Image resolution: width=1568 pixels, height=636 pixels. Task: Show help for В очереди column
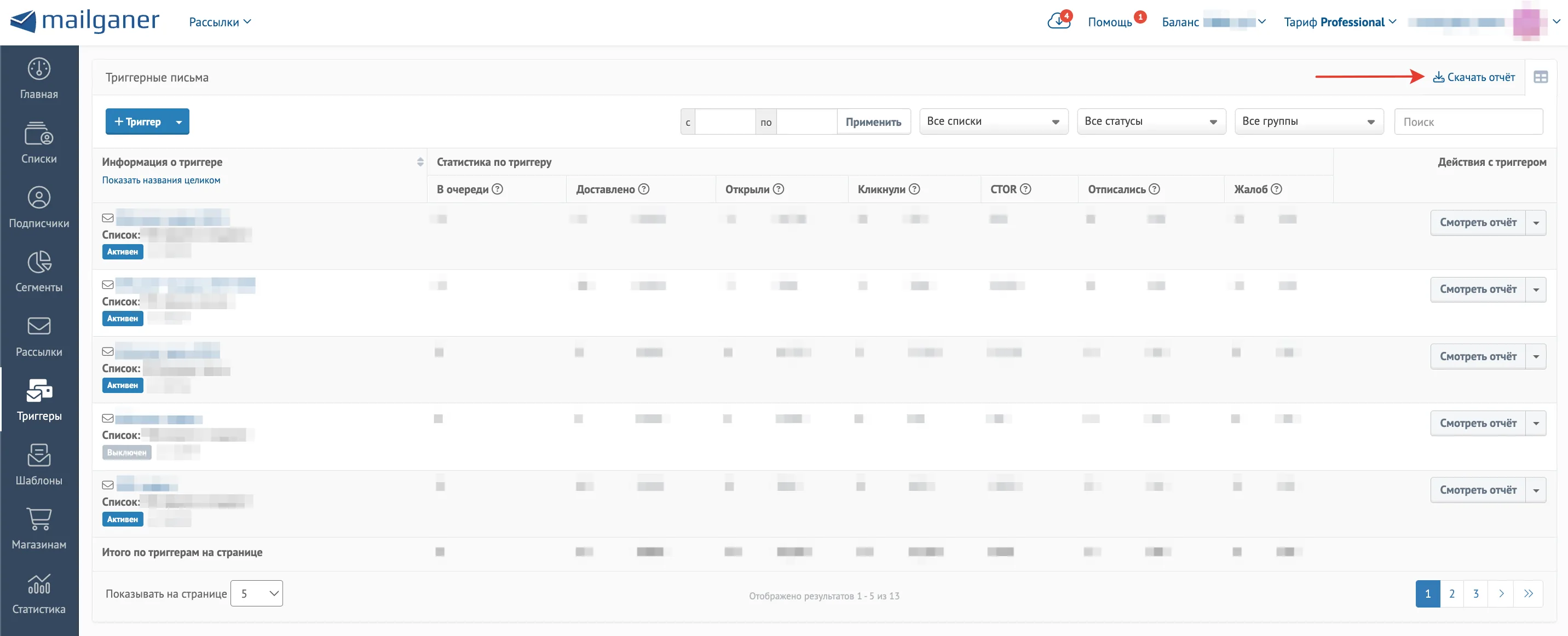pos(497,189)
